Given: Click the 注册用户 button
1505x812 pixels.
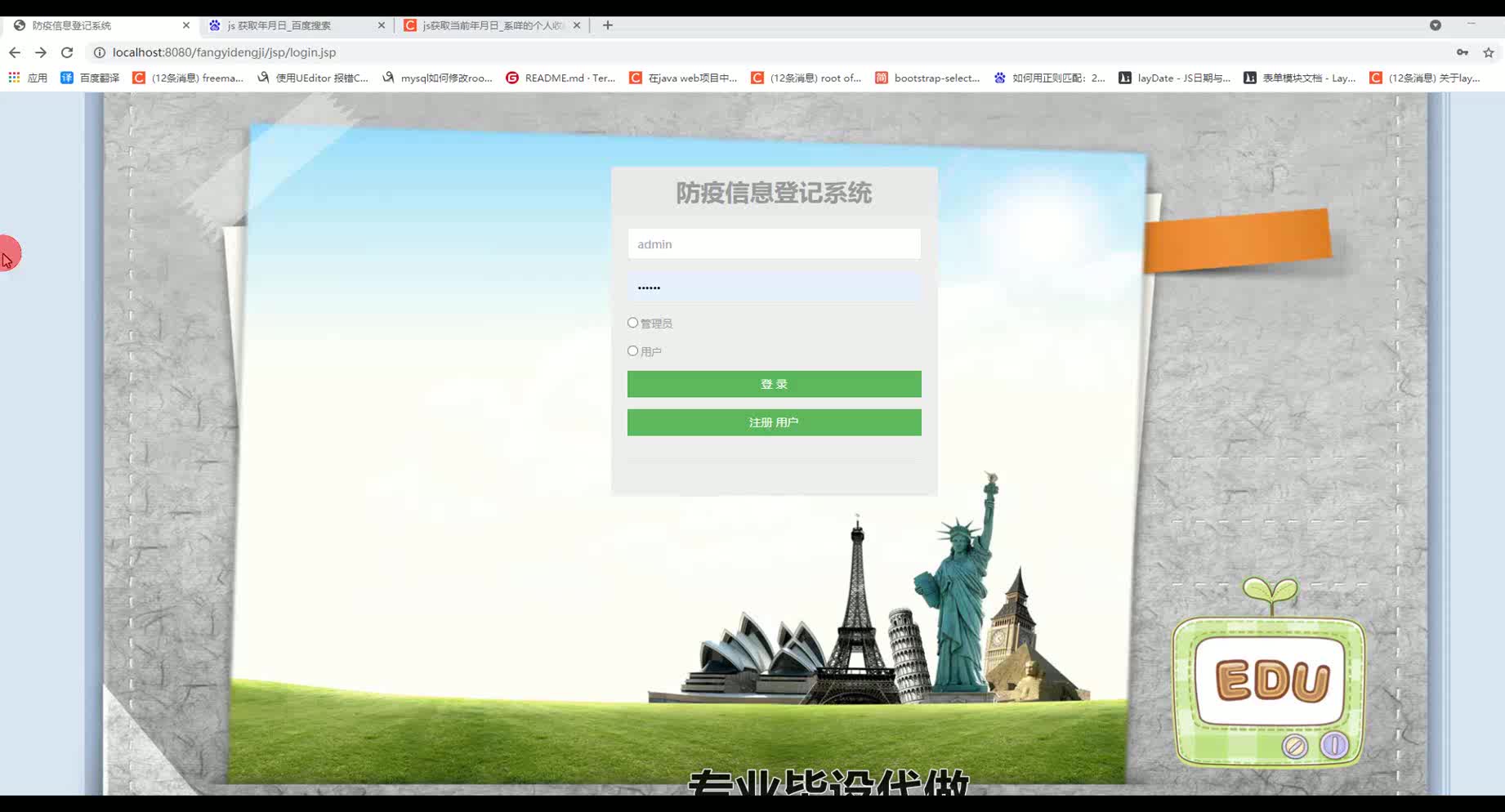Looking at the screenshot, I should 774,422.
